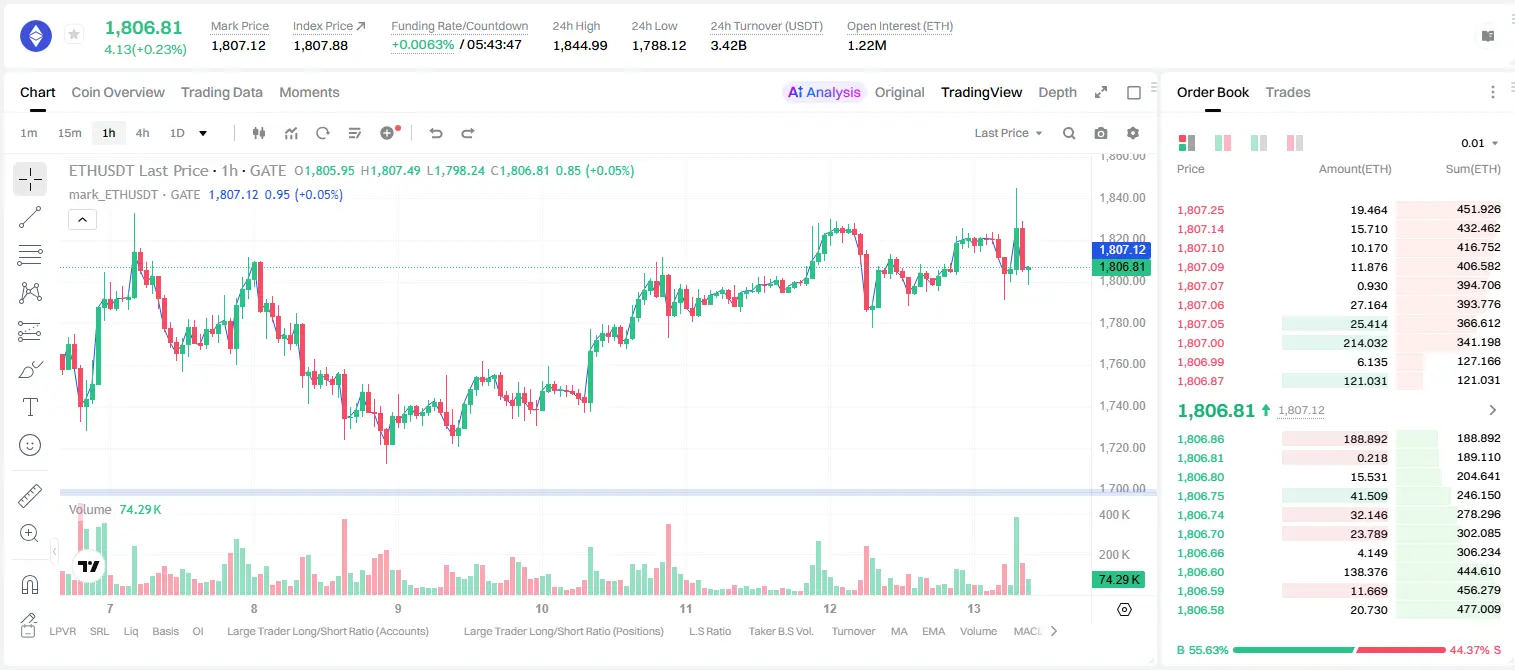
Task: Open the candlestick chart style icon
Action: [x=260, y=133]
